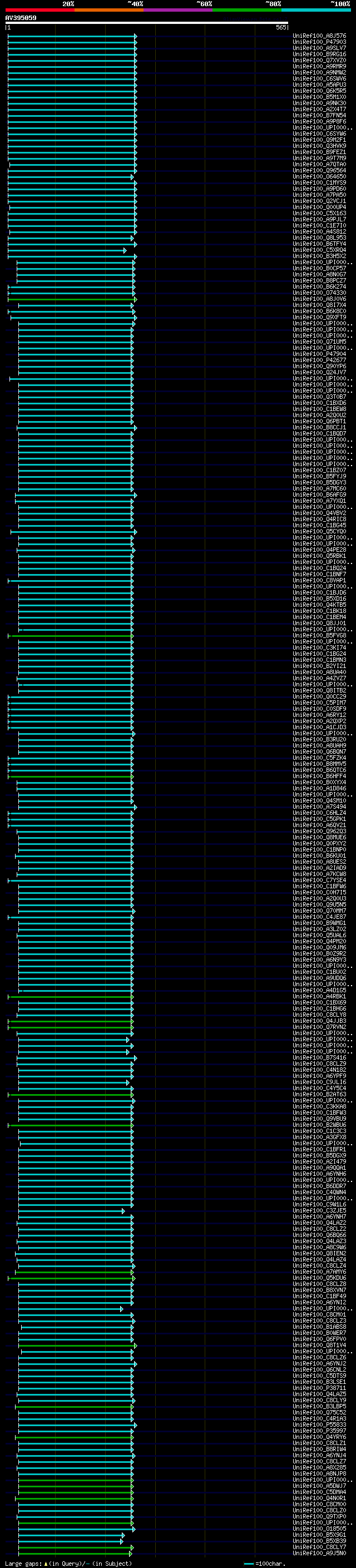Image resolution: width=356 pixels, height=1568 pixels.
Task: Select hit UniRef100_Q9XFT9
Action: (319, 317)
